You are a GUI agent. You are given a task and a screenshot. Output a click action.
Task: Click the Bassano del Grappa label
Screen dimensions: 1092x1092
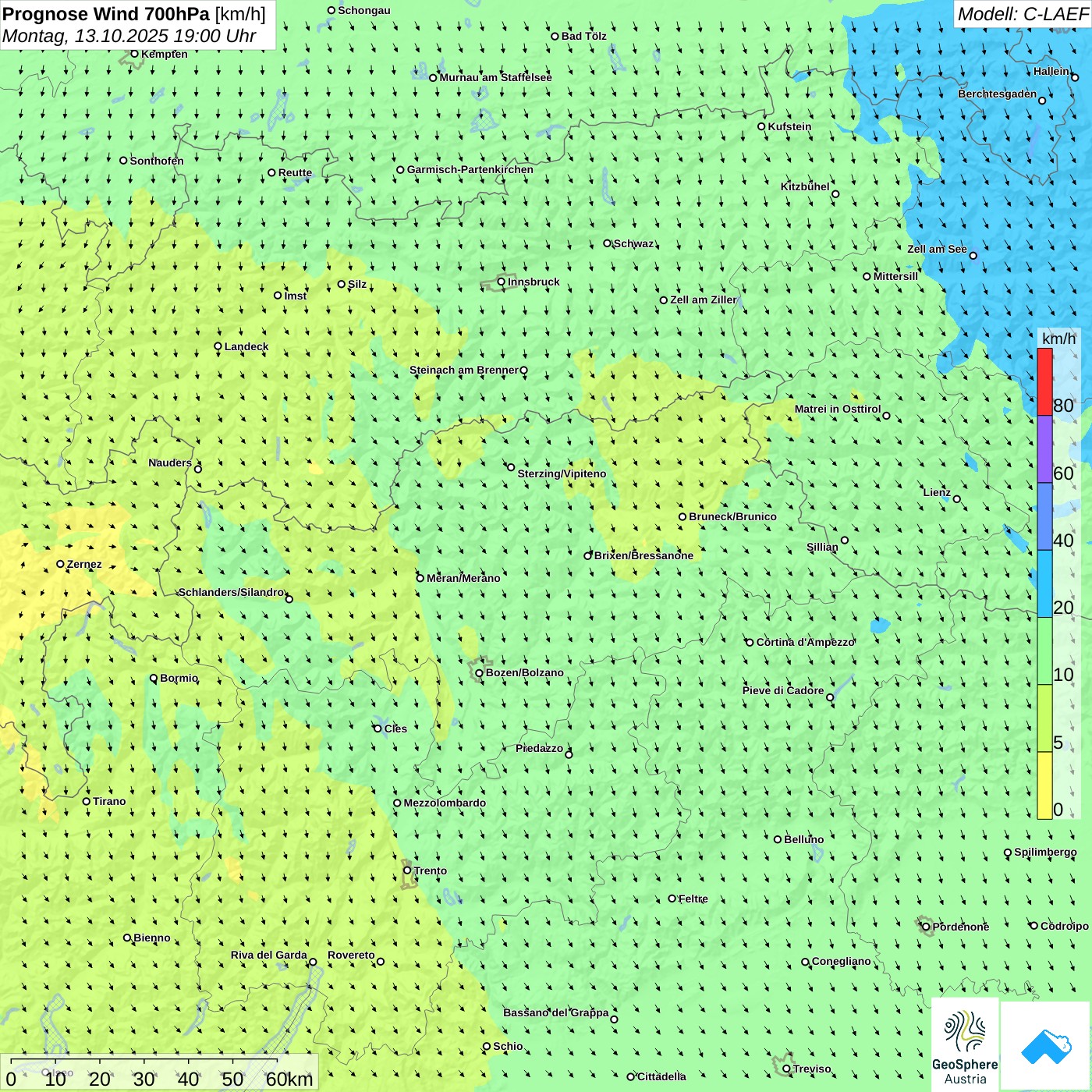coord(556,1012)
